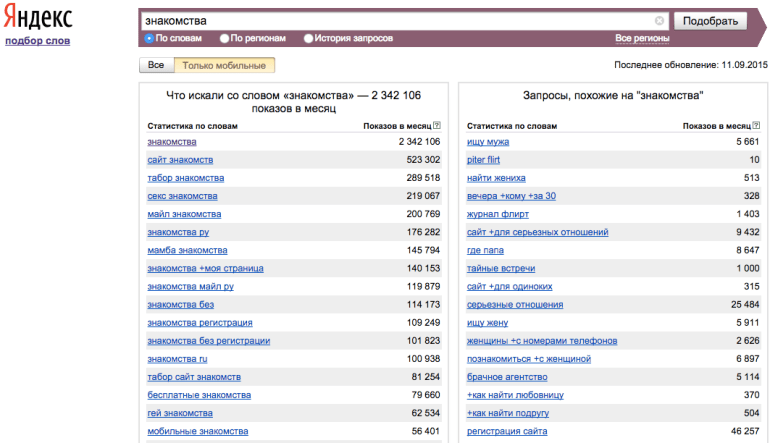Viewport: 770px width, 443px height.
Task: Open the знакомства без регистрации link
Action: pyautogui.click(x=209, y=341)
